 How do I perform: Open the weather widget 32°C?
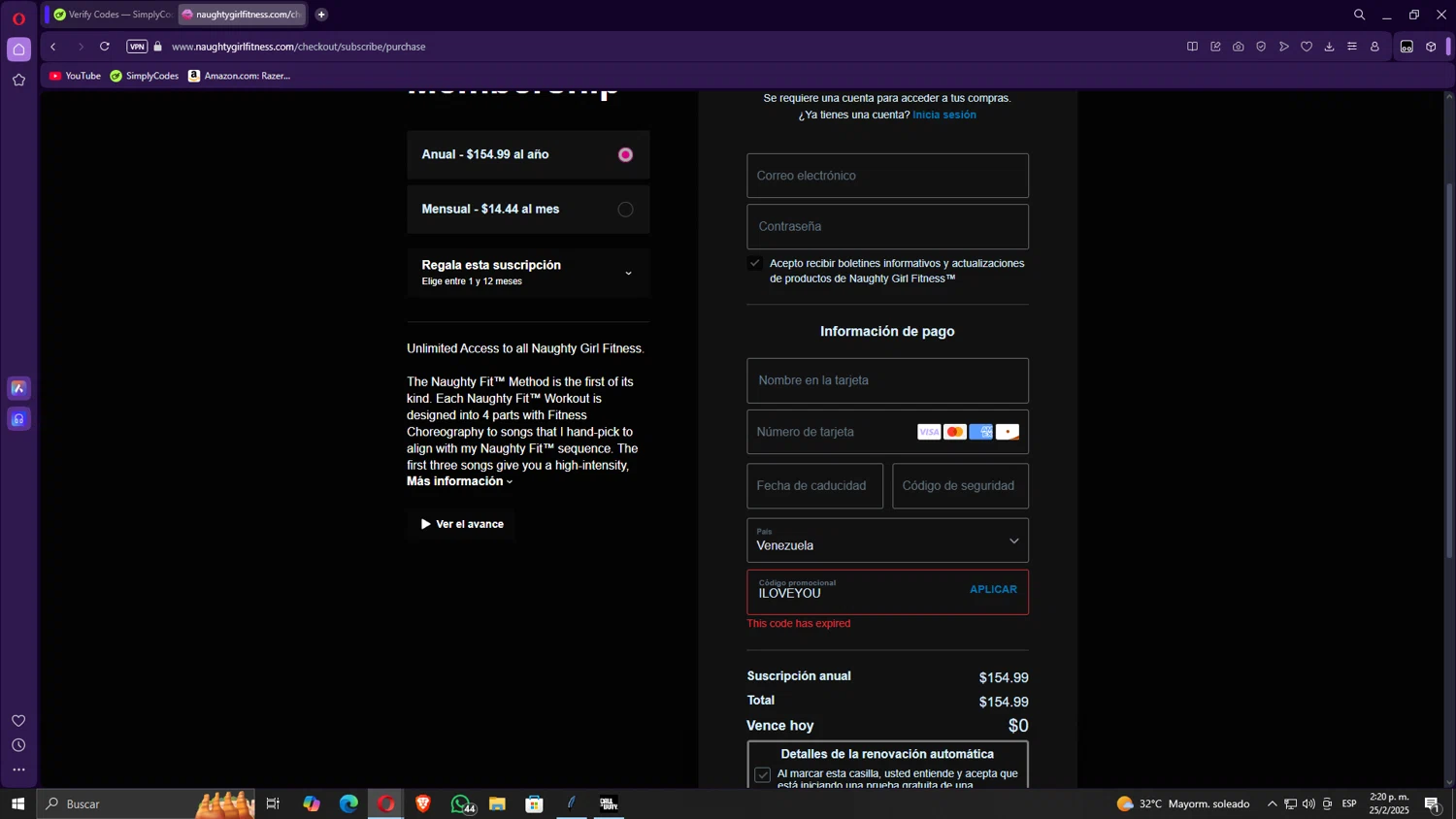click(1183, 803)
